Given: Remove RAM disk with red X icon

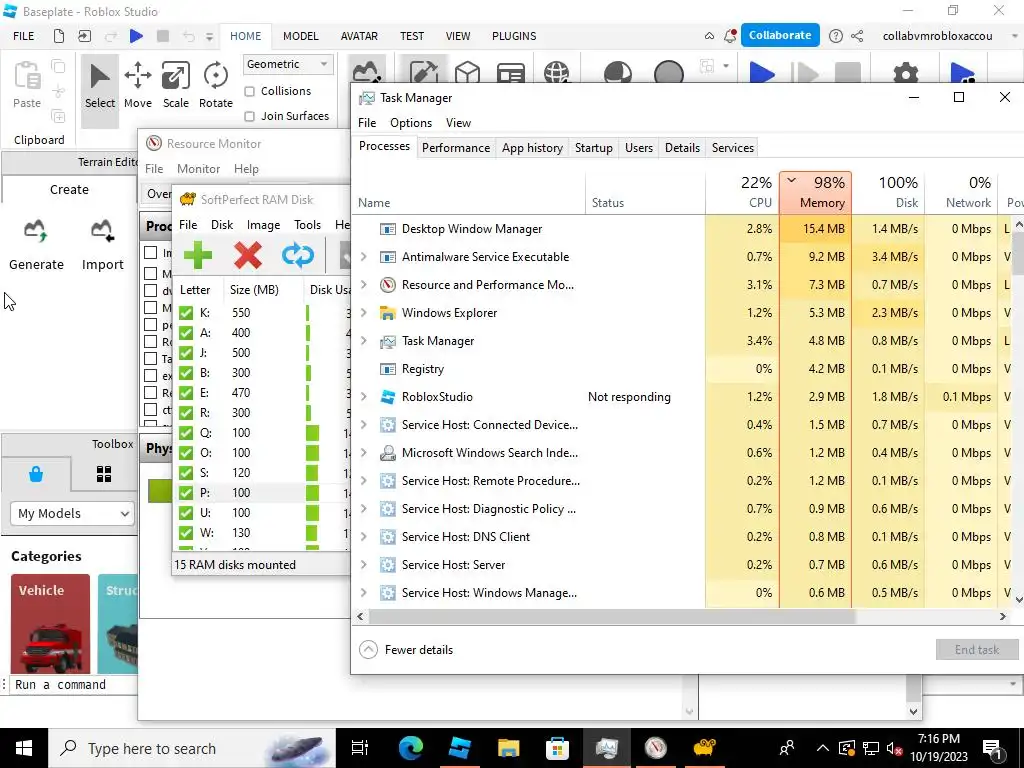Looking at the screenshot, I should (248, 255).
